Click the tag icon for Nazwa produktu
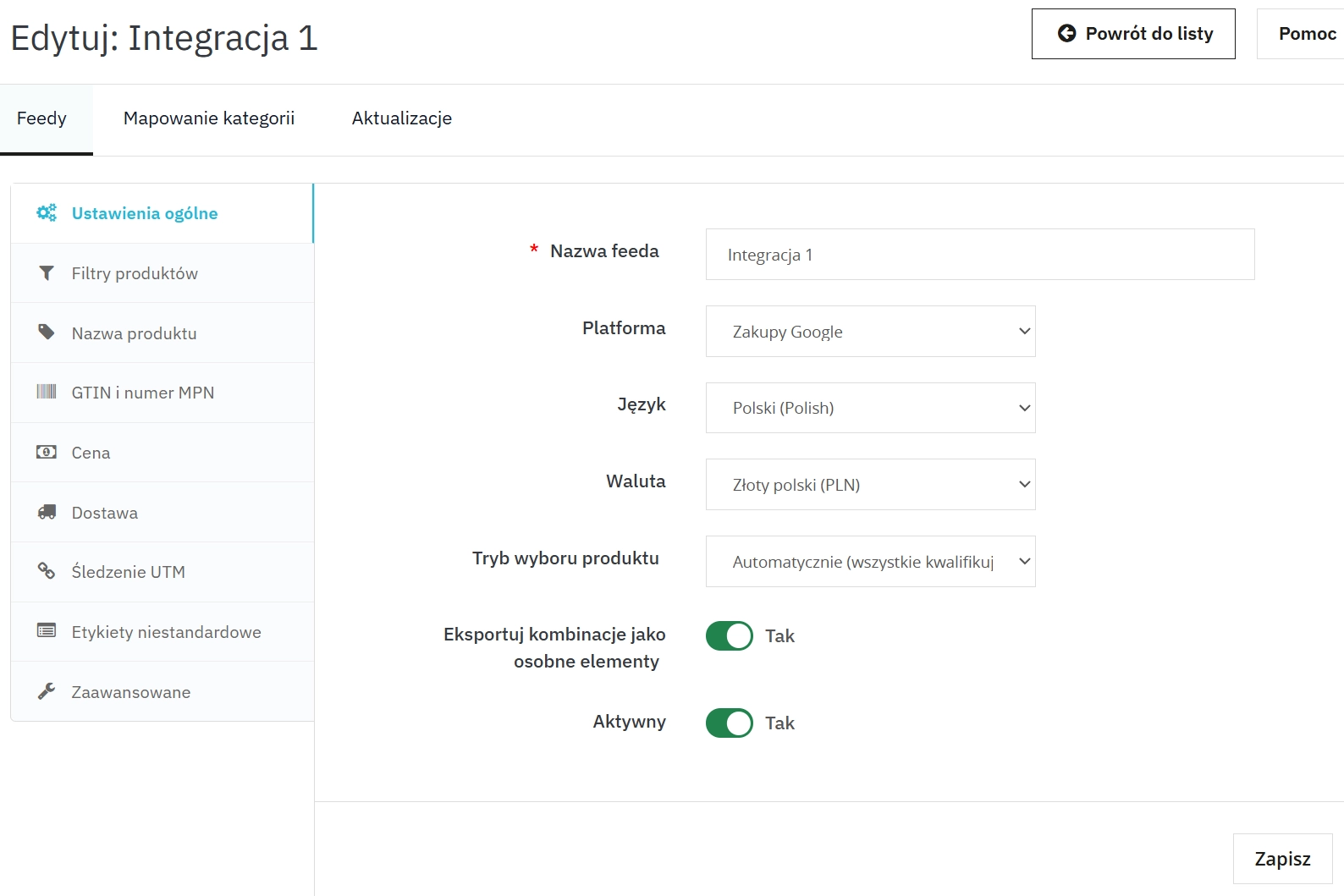Image resolution: width=1344 pixels, height=896 pixels. [47, 333]
